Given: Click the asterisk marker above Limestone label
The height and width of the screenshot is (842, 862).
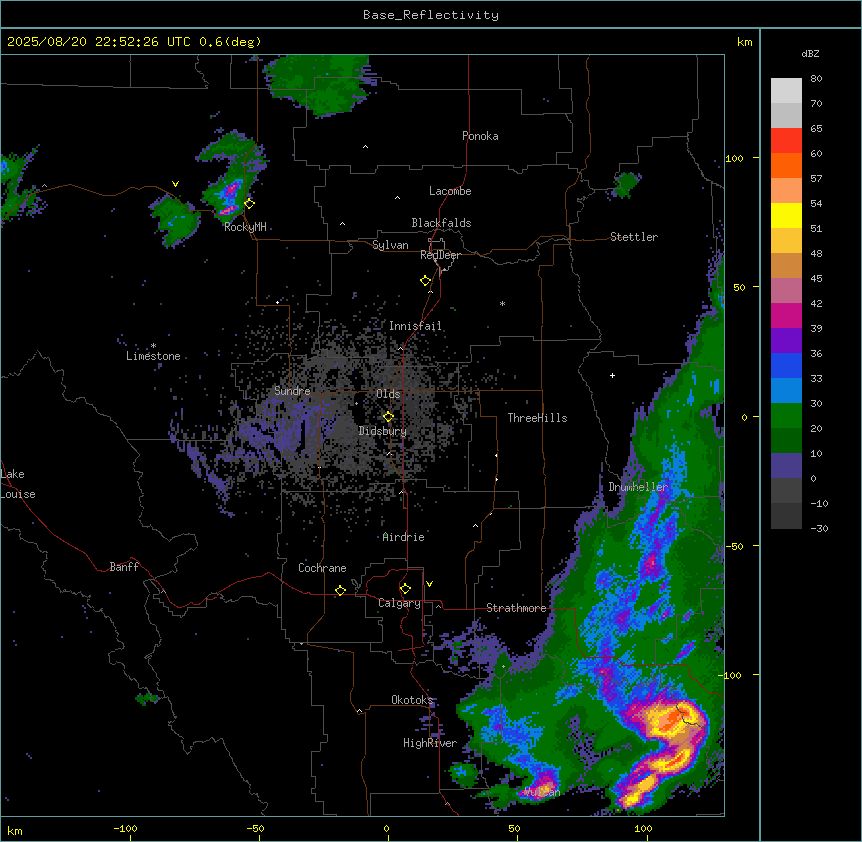Looking at the screenshot, I should [153, 346].
